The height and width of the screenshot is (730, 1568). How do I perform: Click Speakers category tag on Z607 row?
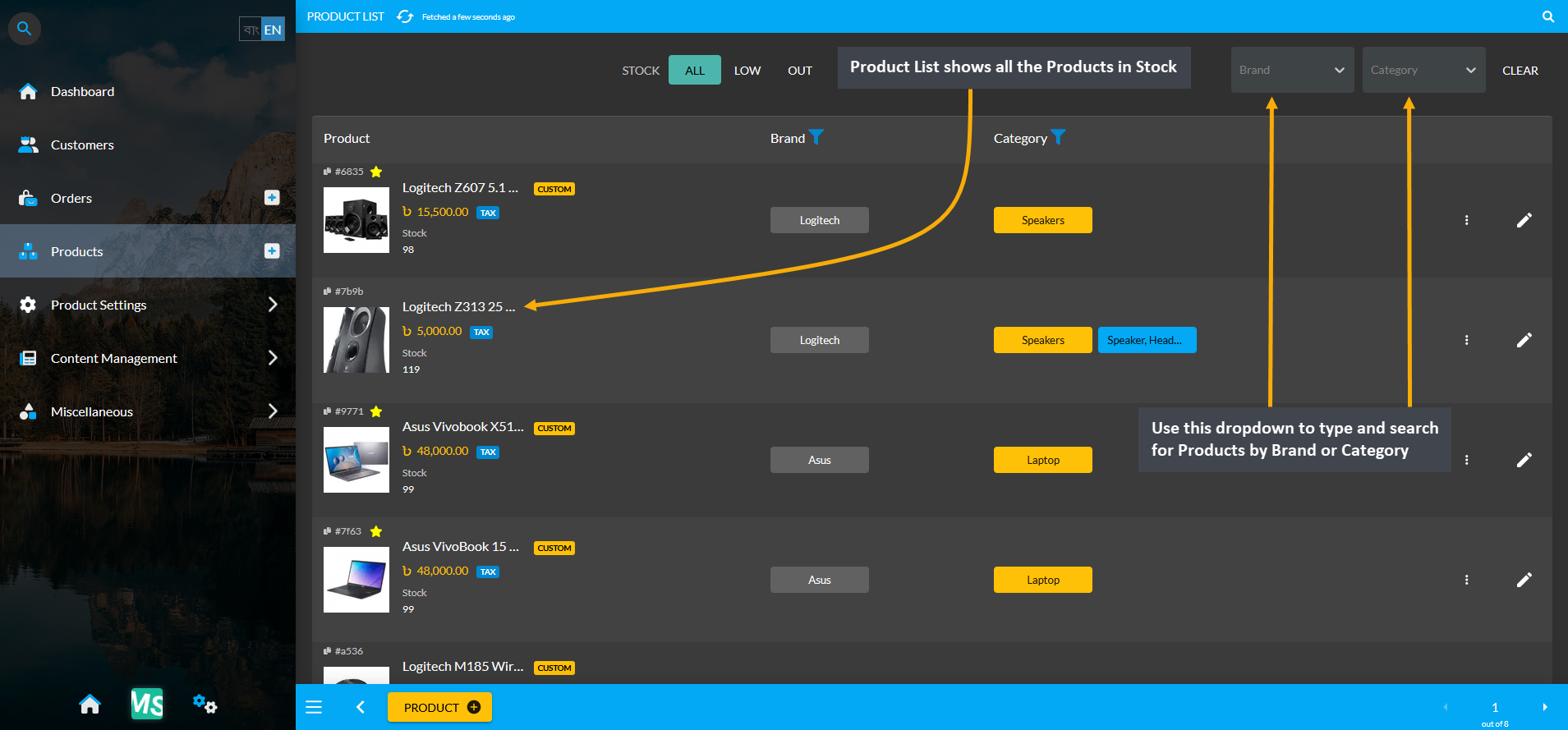[x=1043, y=220]
